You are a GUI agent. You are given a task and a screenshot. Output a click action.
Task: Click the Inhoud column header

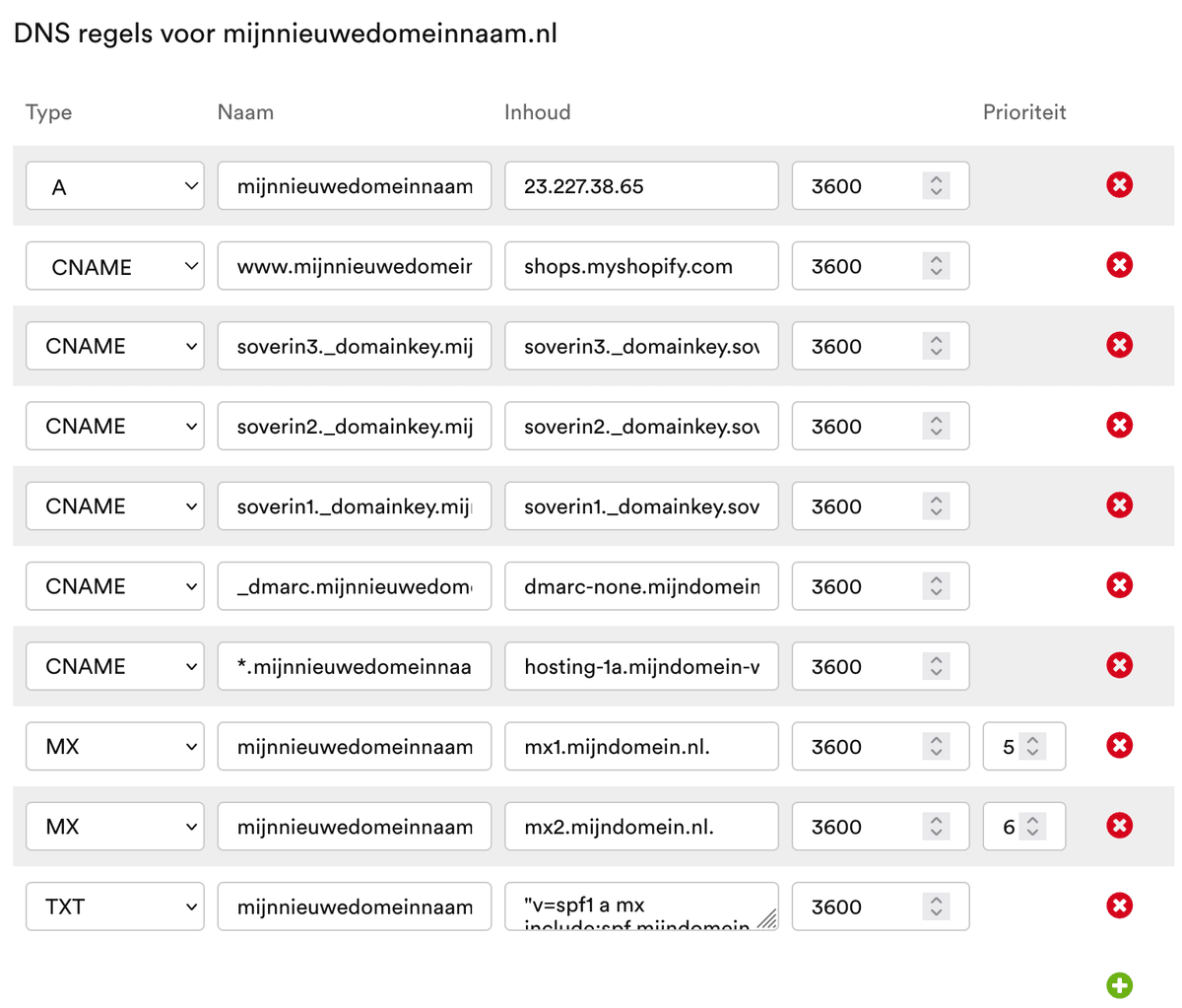point(537,112)
